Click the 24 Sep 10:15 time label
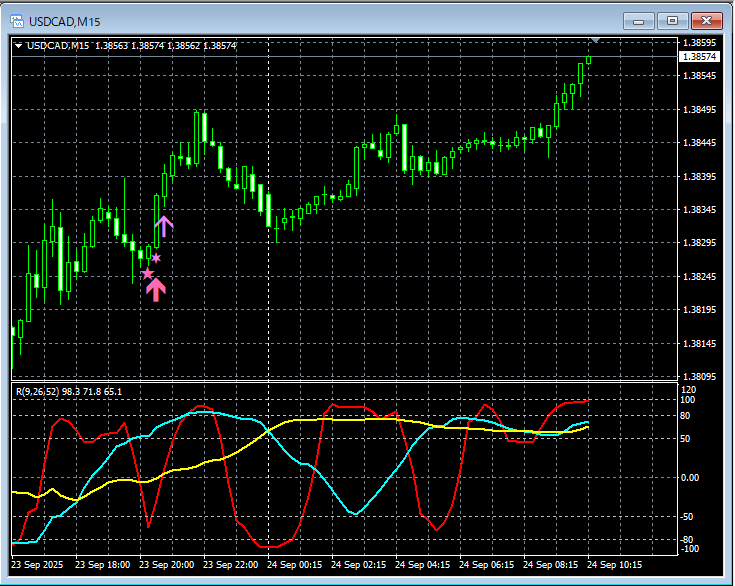This screenshot has width=735, height=586. coord(615,565)
